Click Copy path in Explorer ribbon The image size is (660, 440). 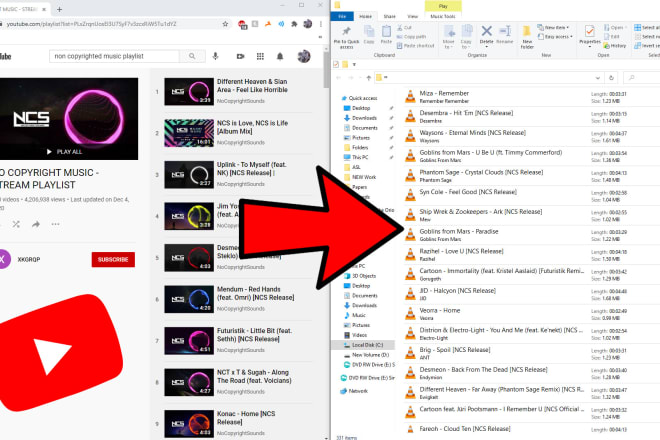click(411, 37)
